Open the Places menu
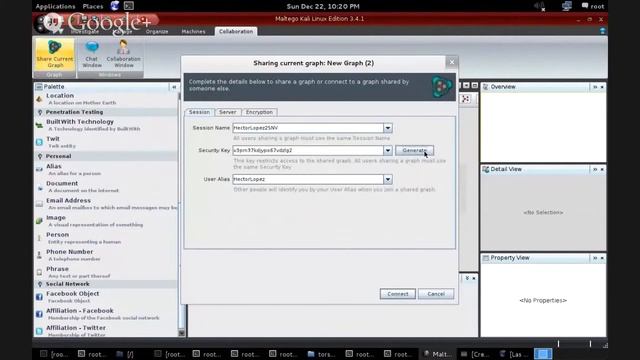 click(x=93, y=7)
